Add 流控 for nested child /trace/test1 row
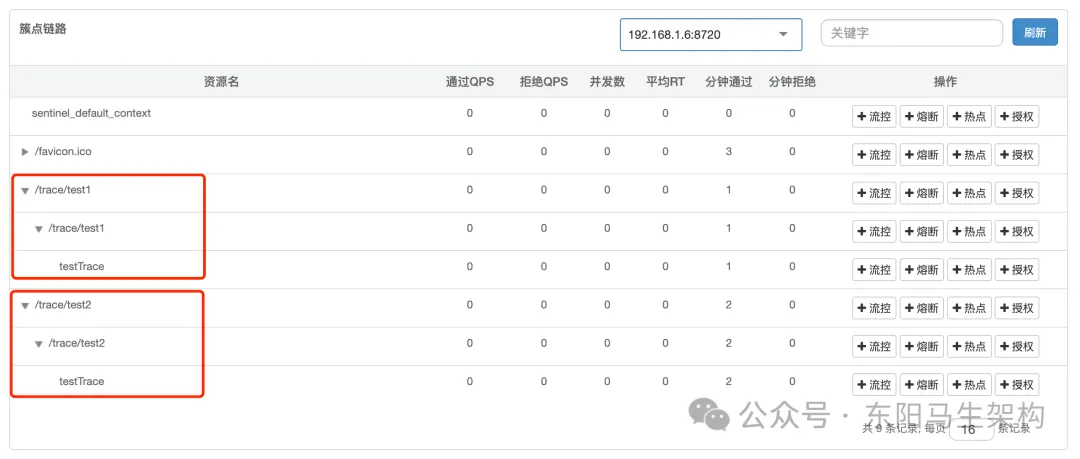Screen dimensions: 1080x459 point(874,232)
